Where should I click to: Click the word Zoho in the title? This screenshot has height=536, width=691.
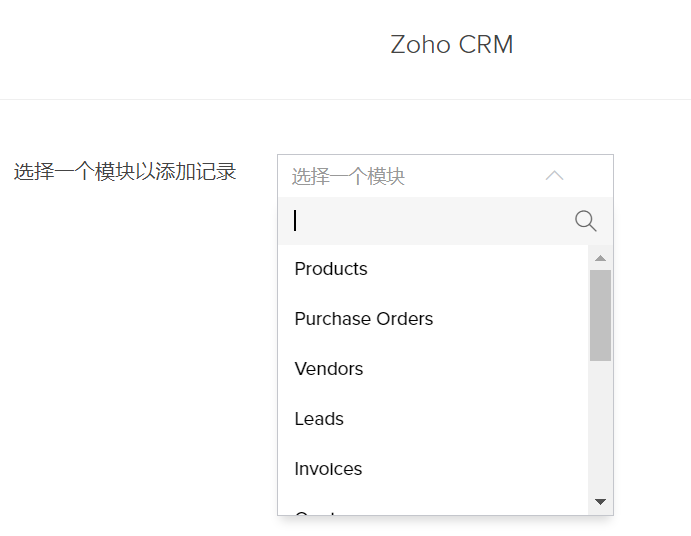tap(420, 45)
